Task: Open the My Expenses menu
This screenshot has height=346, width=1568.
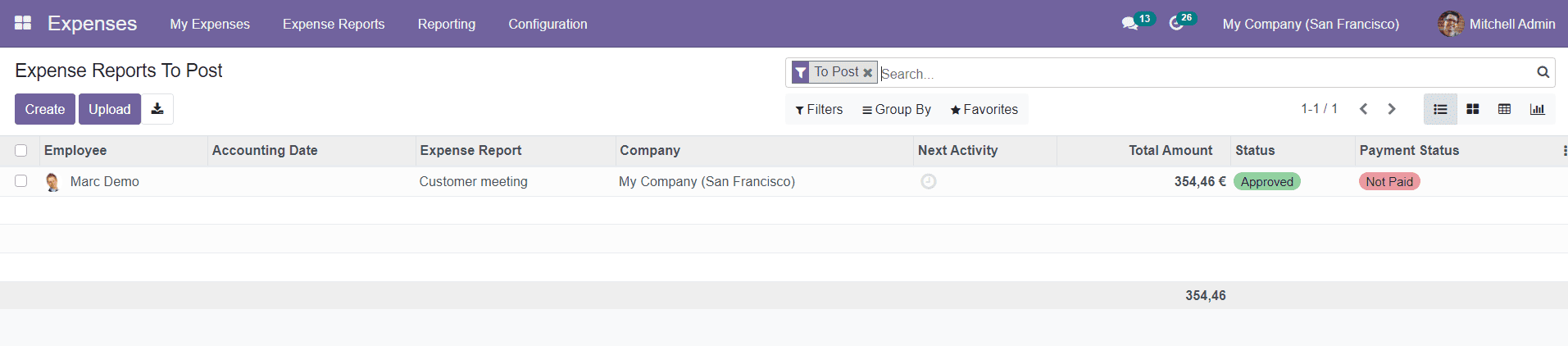Action: [x=210, y=24]
